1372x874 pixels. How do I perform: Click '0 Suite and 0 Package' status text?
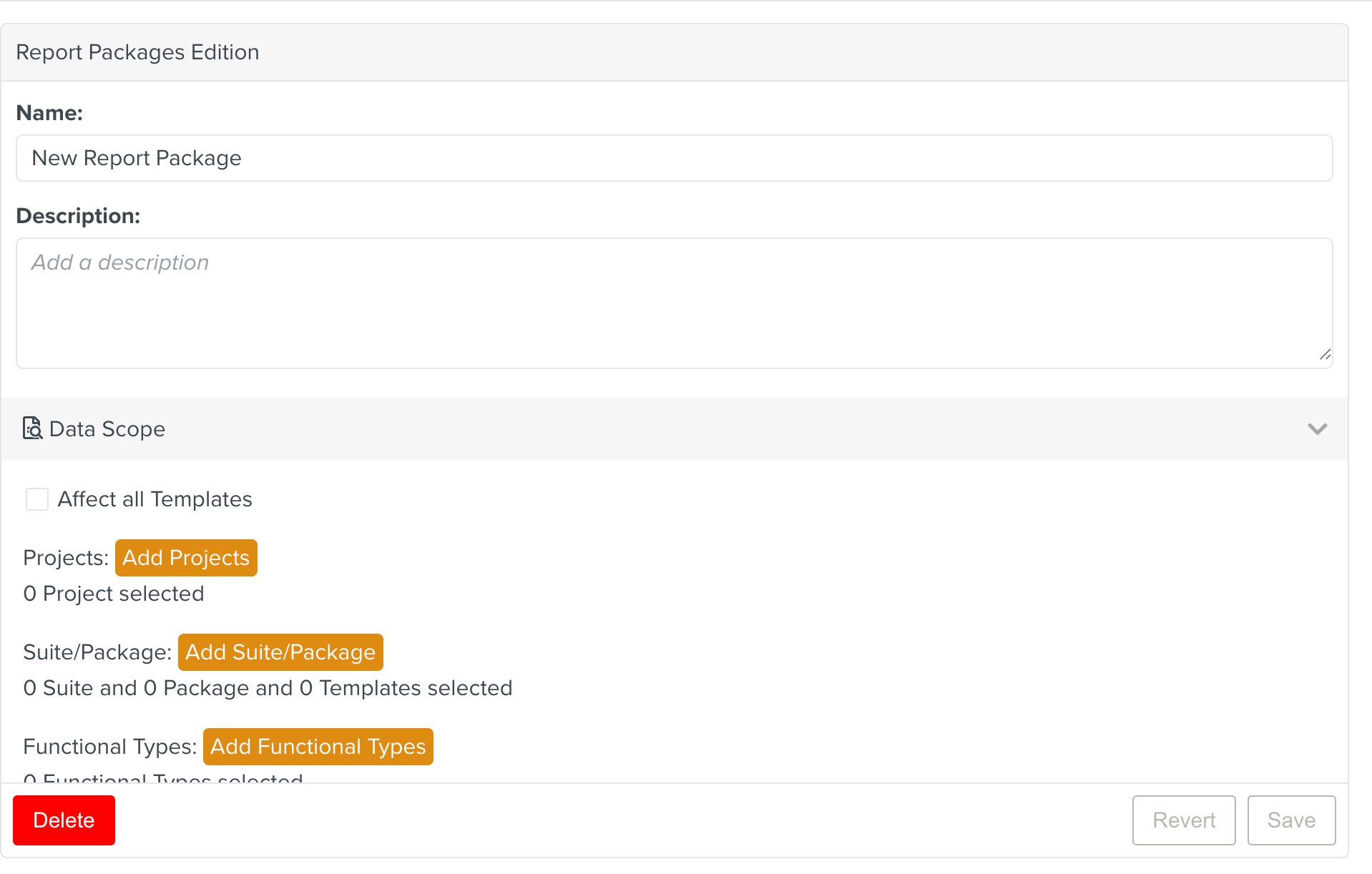point(268,688)
